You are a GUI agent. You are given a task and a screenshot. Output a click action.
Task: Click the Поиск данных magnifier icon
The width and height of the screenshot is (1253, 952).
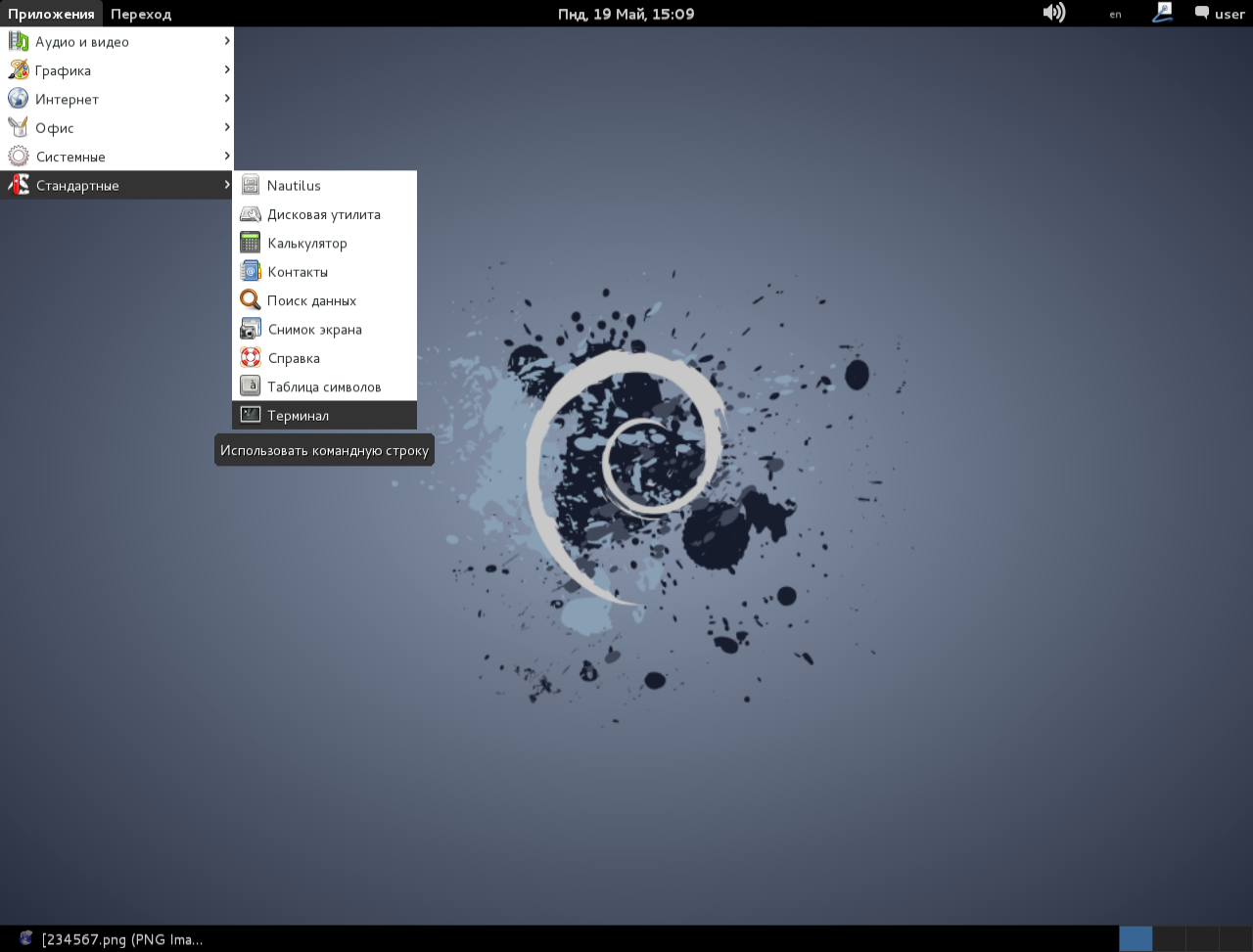tap(251, 300)
